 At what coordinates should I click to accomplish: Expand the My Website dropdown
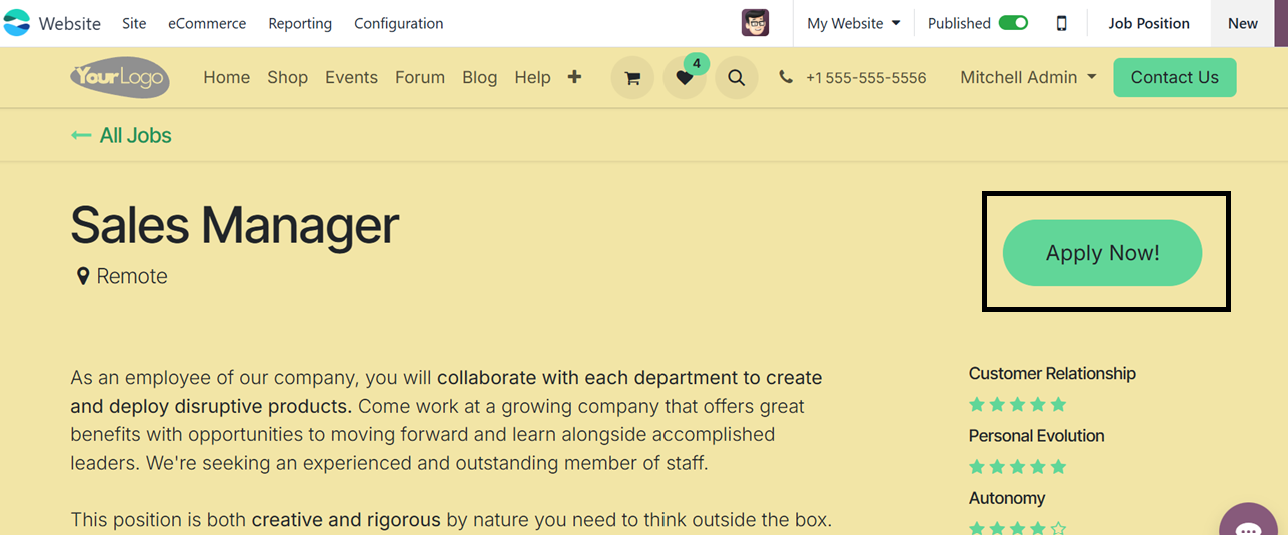[854, 23]
